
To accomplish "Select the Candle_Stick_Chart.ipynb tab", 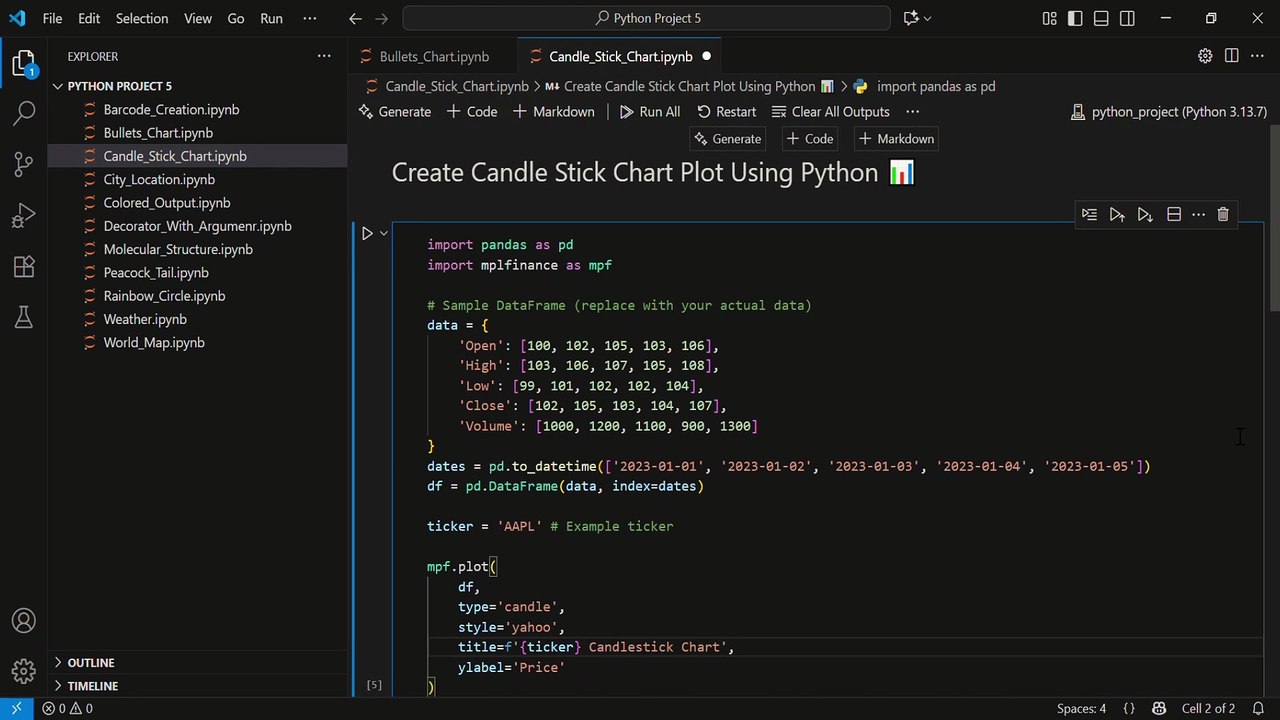I will point(620,57).
